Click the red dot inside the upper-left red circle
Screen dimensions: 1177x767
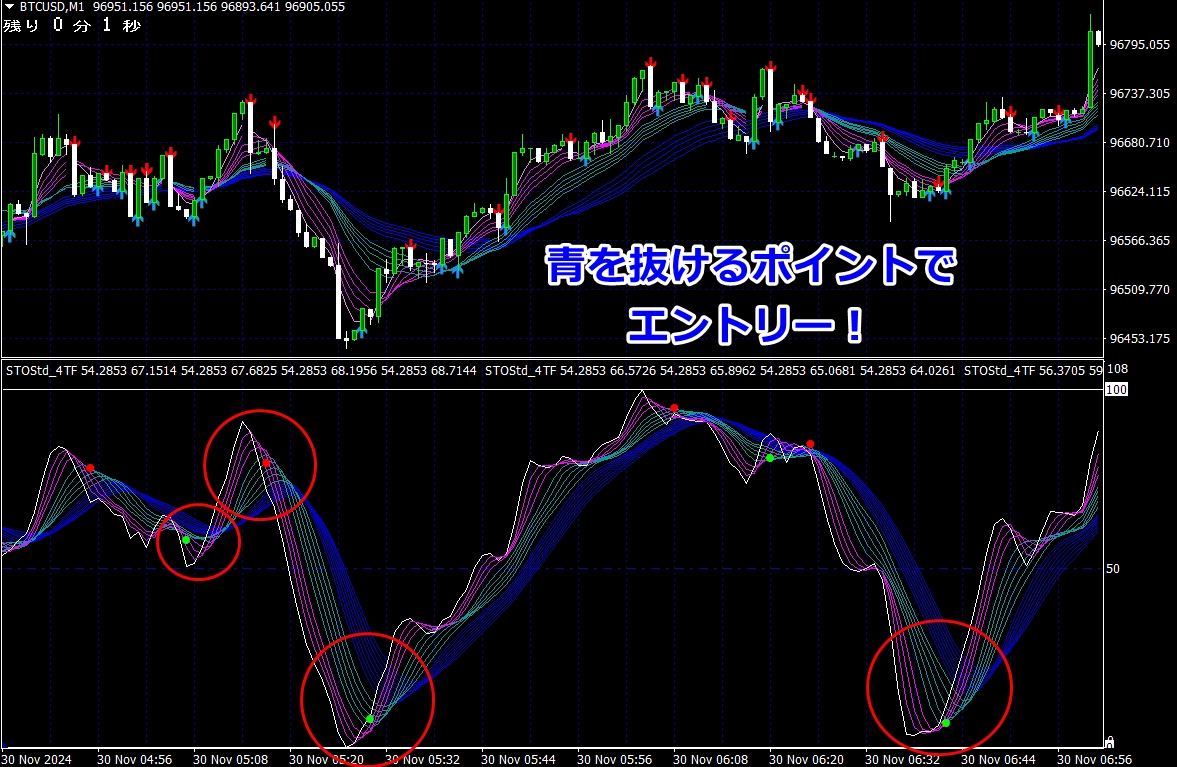266,463
